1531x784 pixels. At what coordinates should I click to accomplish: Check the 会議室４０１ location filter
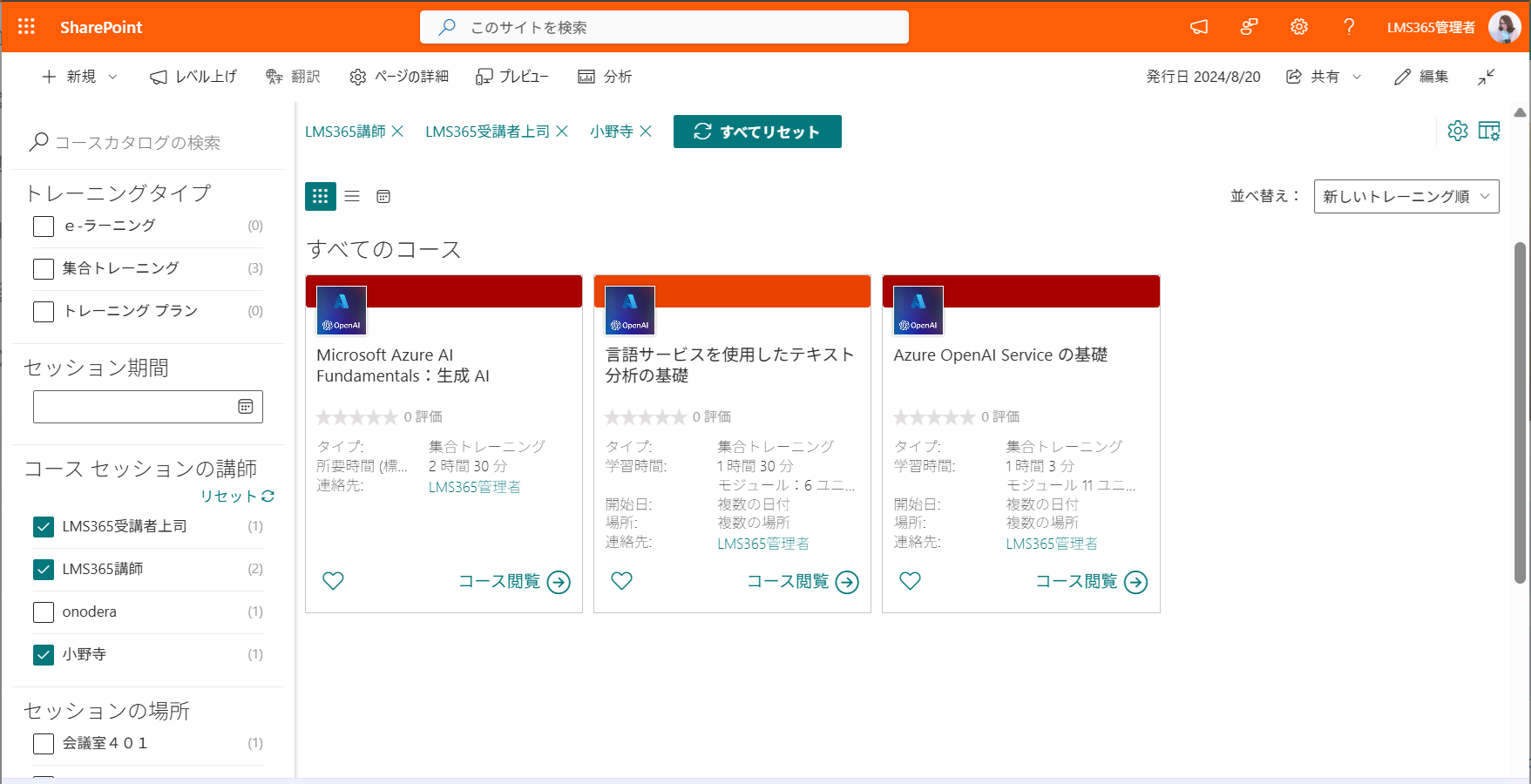pyautogui.click(x=44, y=744)
